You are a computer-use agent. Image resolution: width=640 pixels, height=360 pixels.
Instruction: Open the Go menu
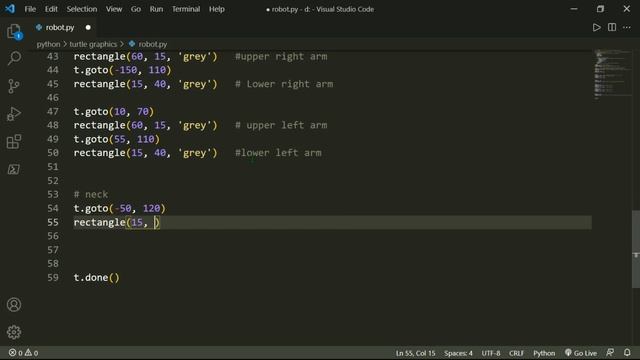136,9
